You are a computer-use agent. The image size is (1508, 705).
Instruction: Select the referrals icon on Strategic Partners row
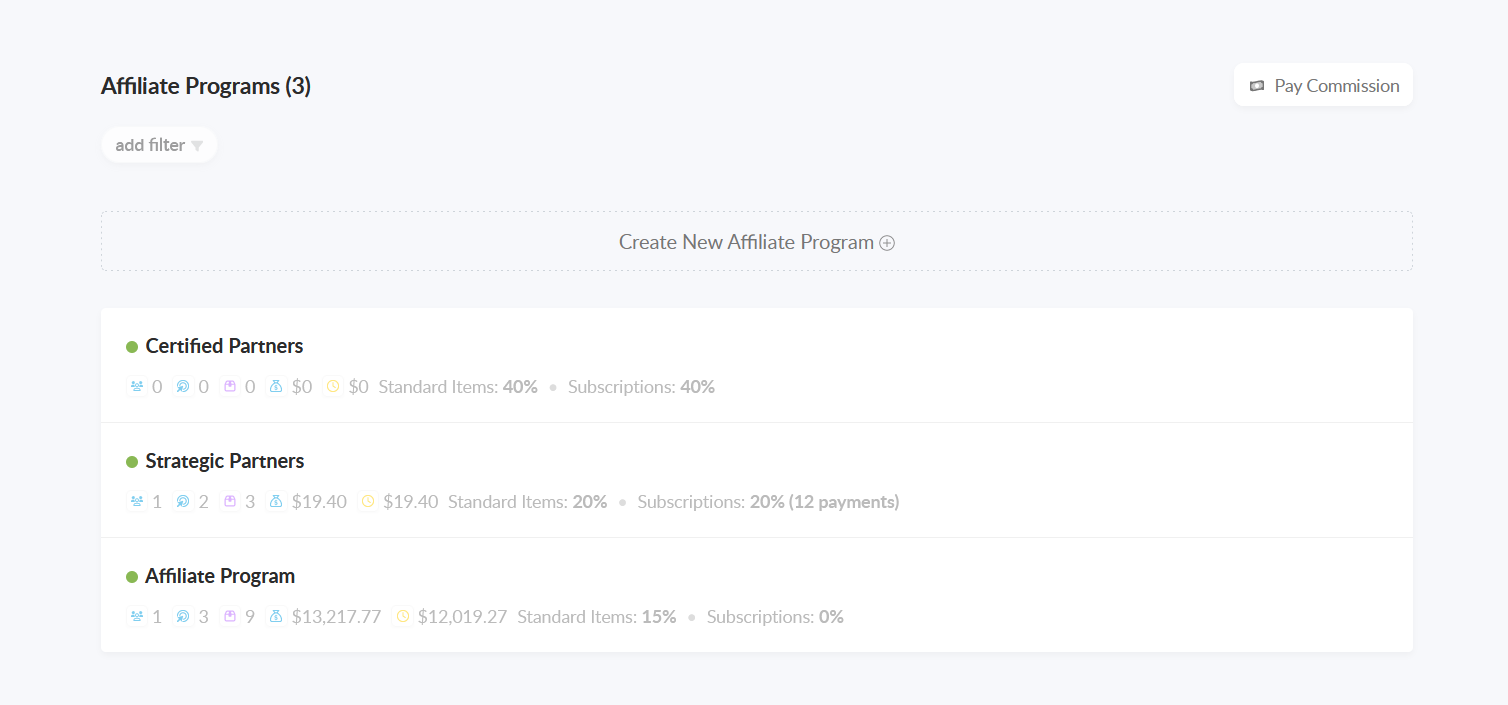183,501
